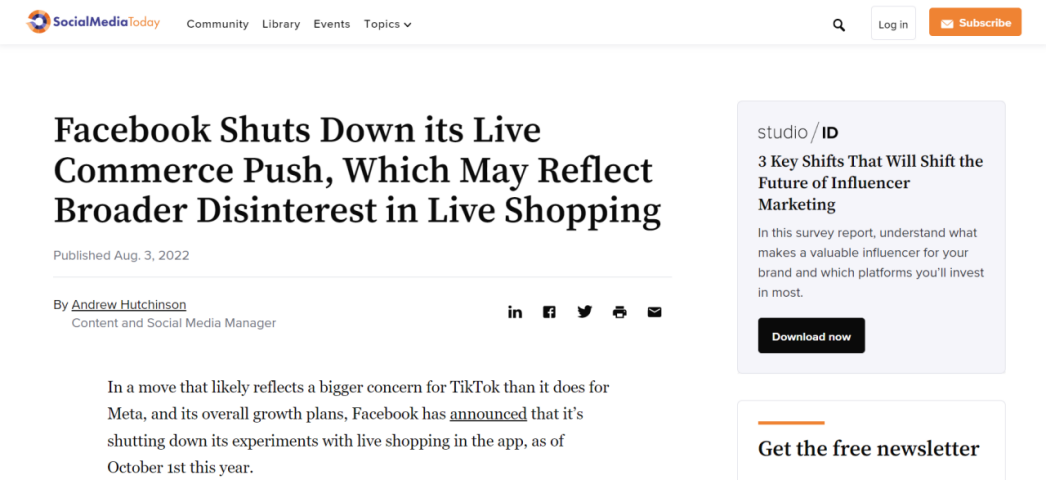The image size is (1047, 480).
Task: Open the "3 Key Shifts" report title
Action: pyautogui.click(x=870, y=183)
